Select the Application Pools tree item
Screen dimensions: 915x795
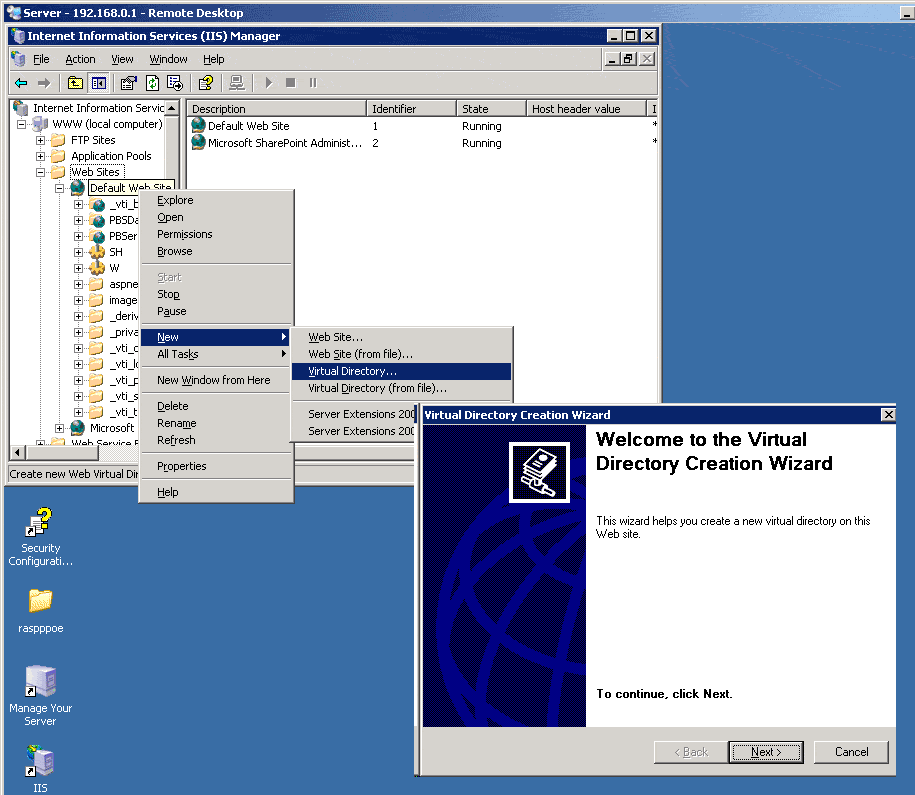tap(111, 156)
